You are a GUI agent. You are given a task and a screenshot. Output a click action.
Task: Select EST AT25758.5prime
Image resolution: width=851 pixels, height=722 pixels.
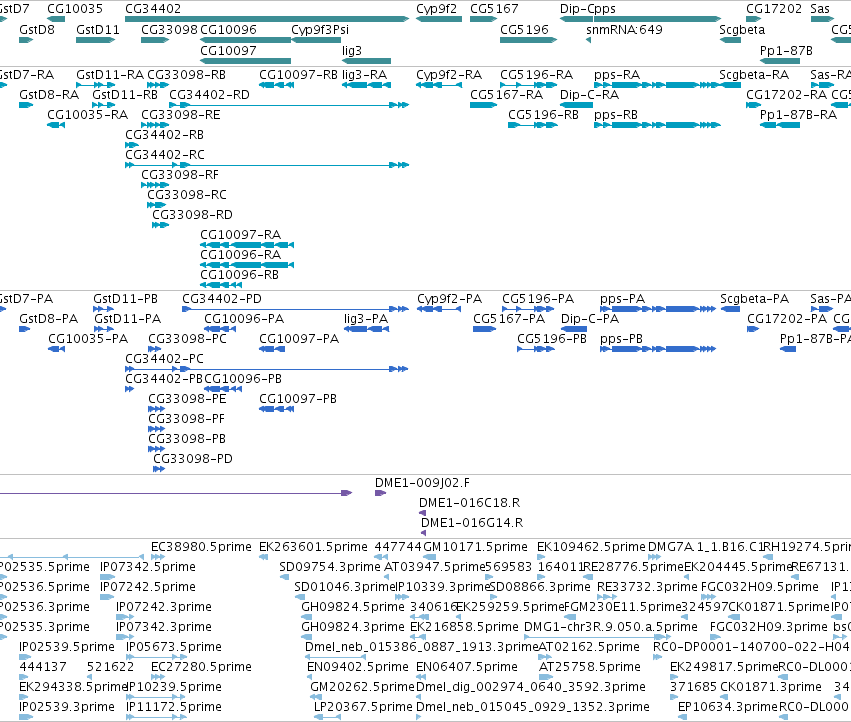545,677
